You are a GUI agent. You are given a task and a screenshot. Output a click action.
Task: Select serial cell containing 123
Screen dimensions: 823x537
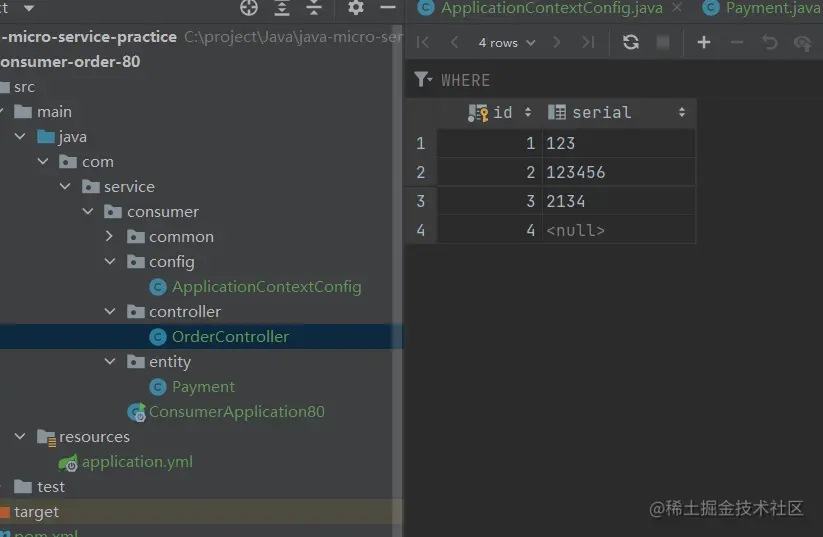pyautogui.click(x=619, y=143)
